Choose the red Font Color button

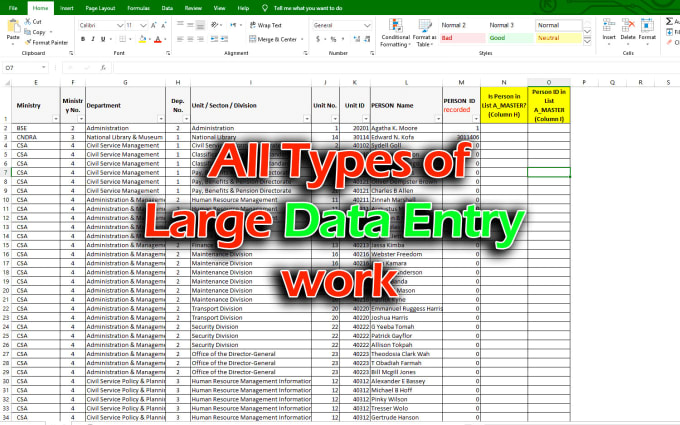(158, 39)
